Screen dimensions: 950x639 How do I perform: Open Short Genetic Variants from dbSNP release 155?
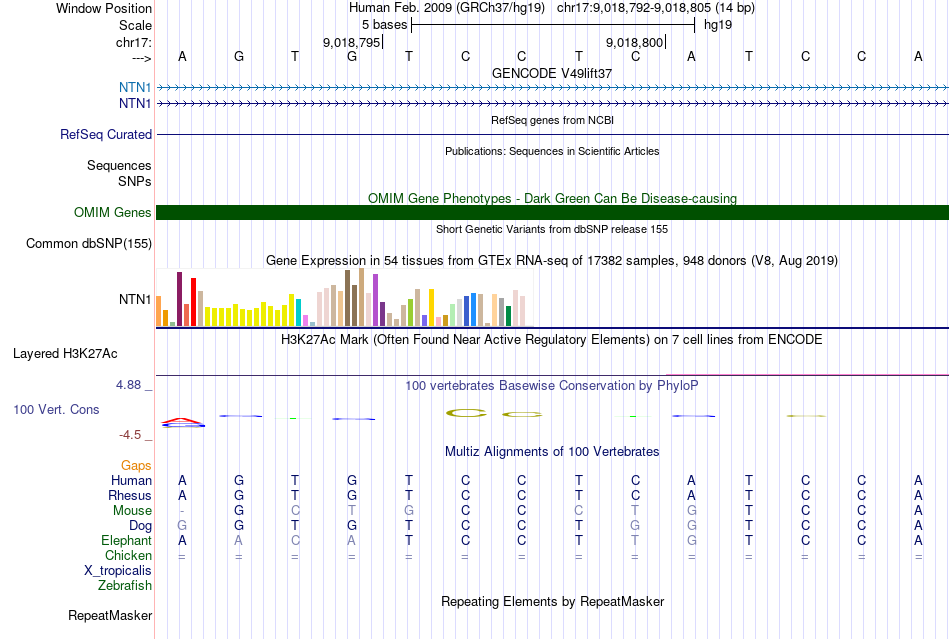(552, 230)
